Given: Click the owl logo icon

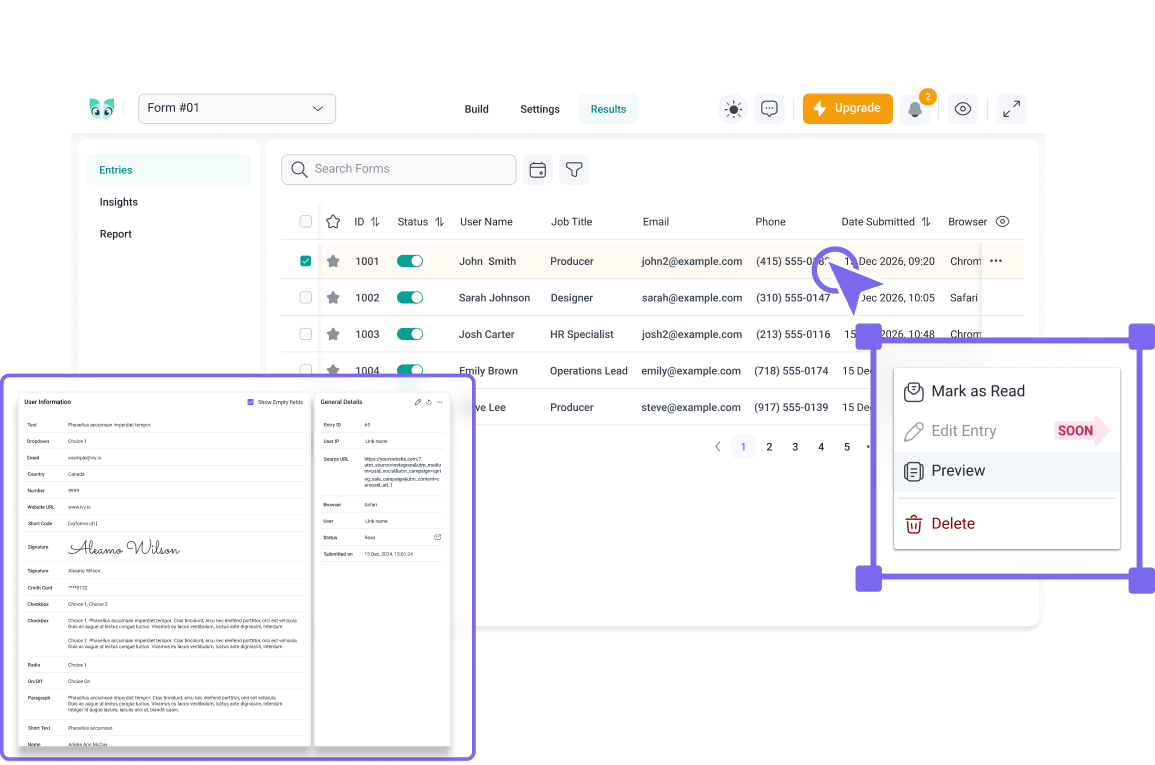Looking at the screenshot, I should (x=102, y=108).
